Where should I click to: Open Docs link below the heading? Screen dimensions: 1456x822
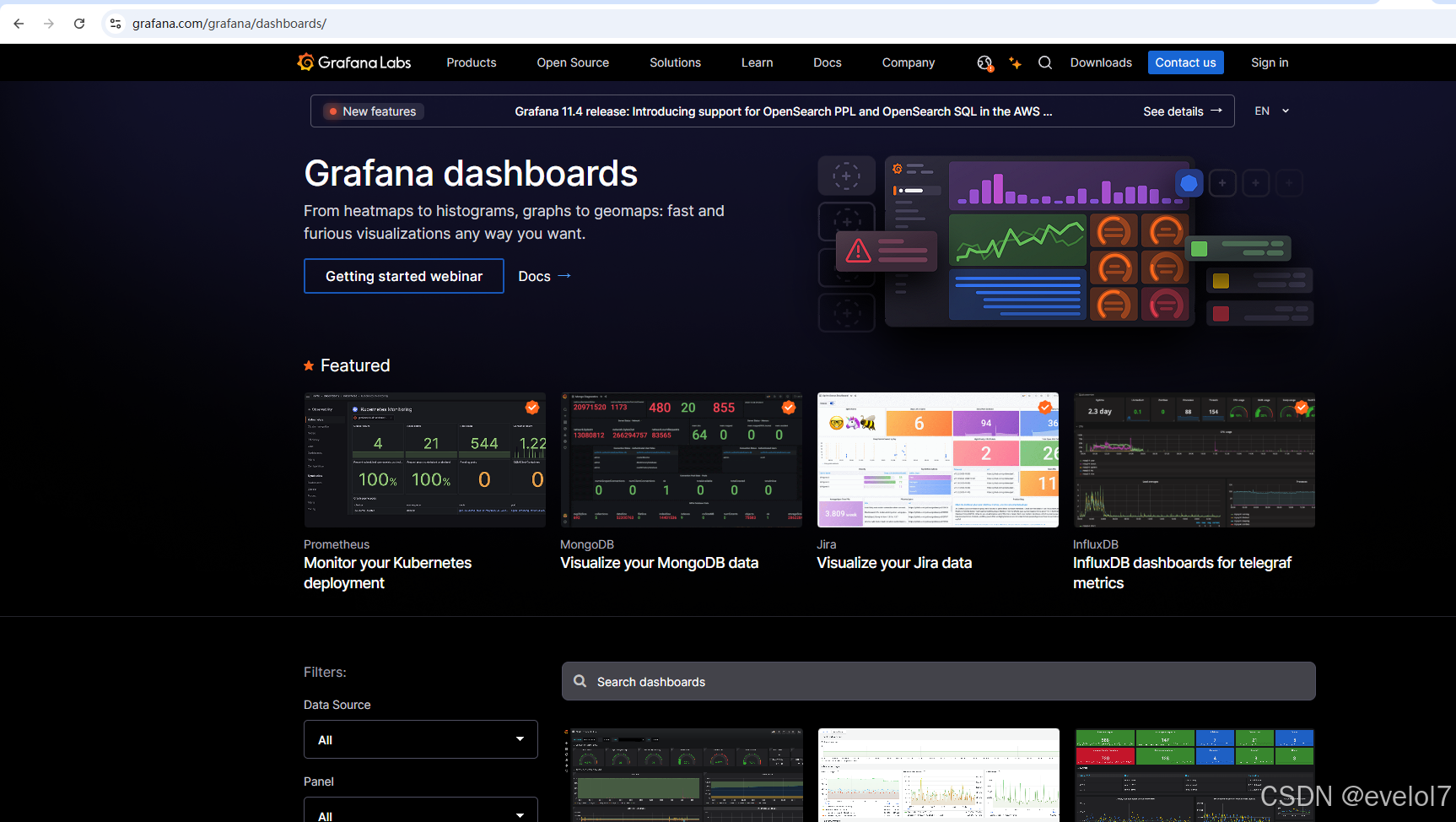click(534, 276)
